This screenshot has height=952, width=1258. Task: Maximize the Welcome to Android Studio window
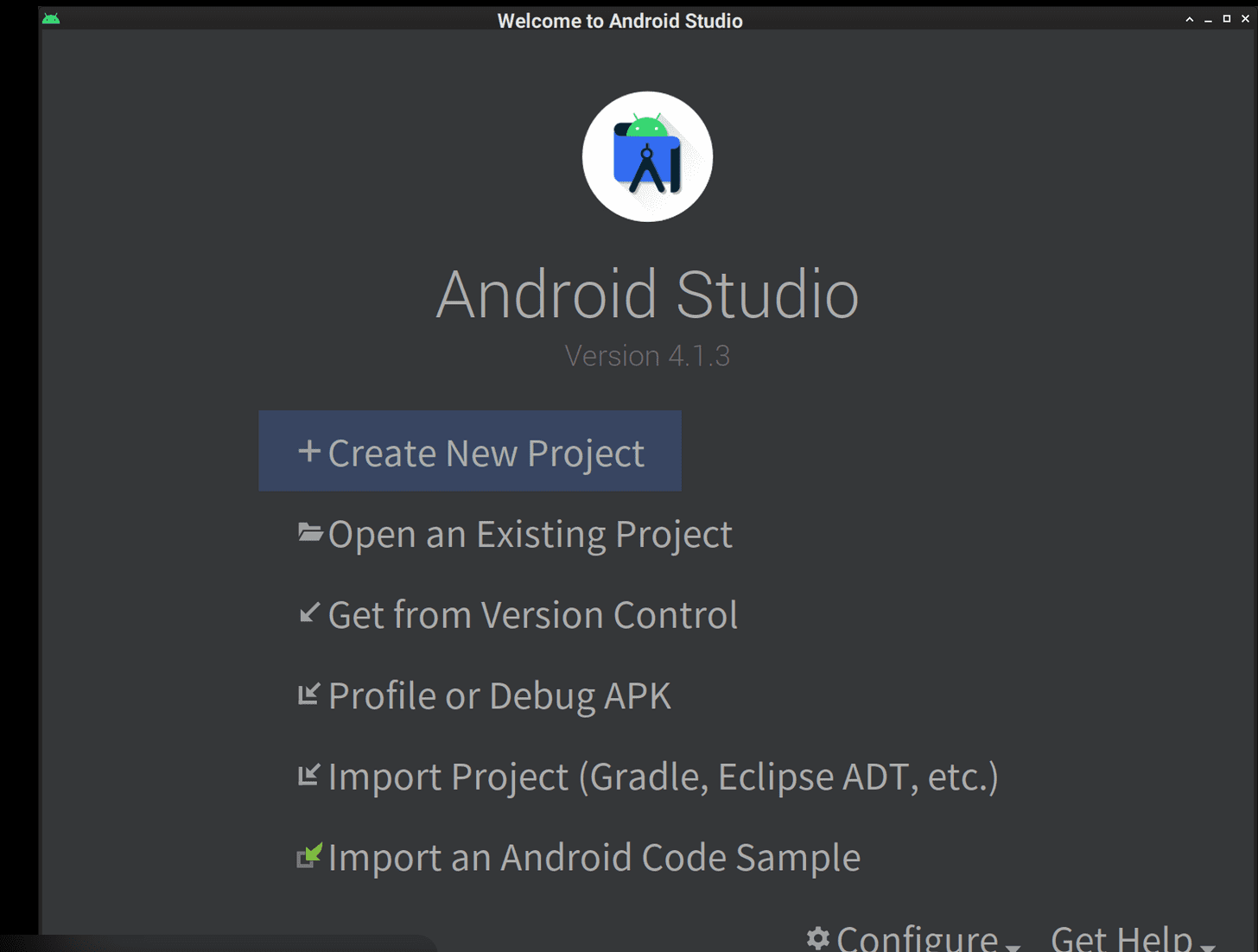point(1226,19)
